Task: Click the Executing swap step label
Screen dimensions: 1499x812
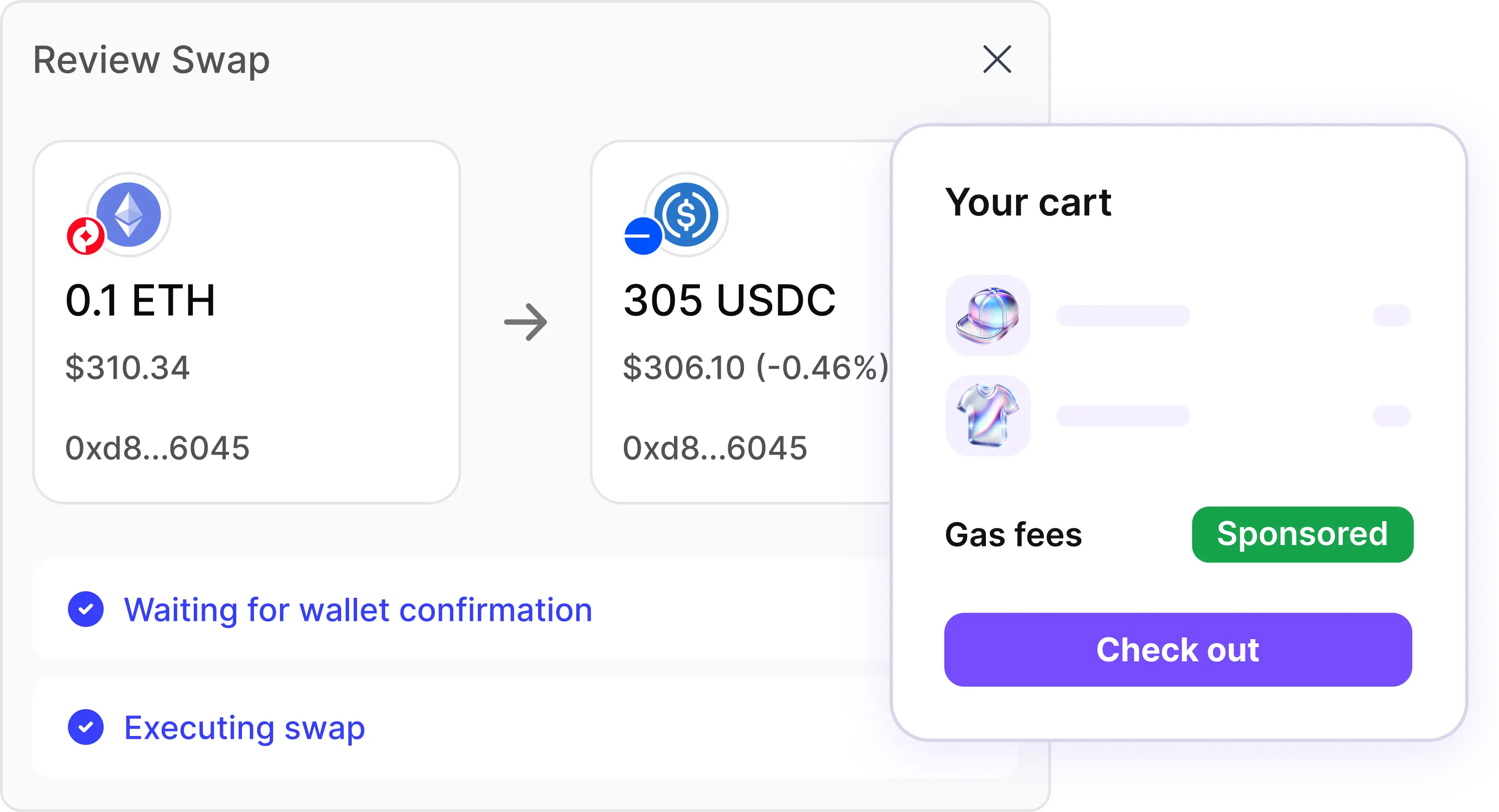Action: pyautogui.click(x=244, y=728)
